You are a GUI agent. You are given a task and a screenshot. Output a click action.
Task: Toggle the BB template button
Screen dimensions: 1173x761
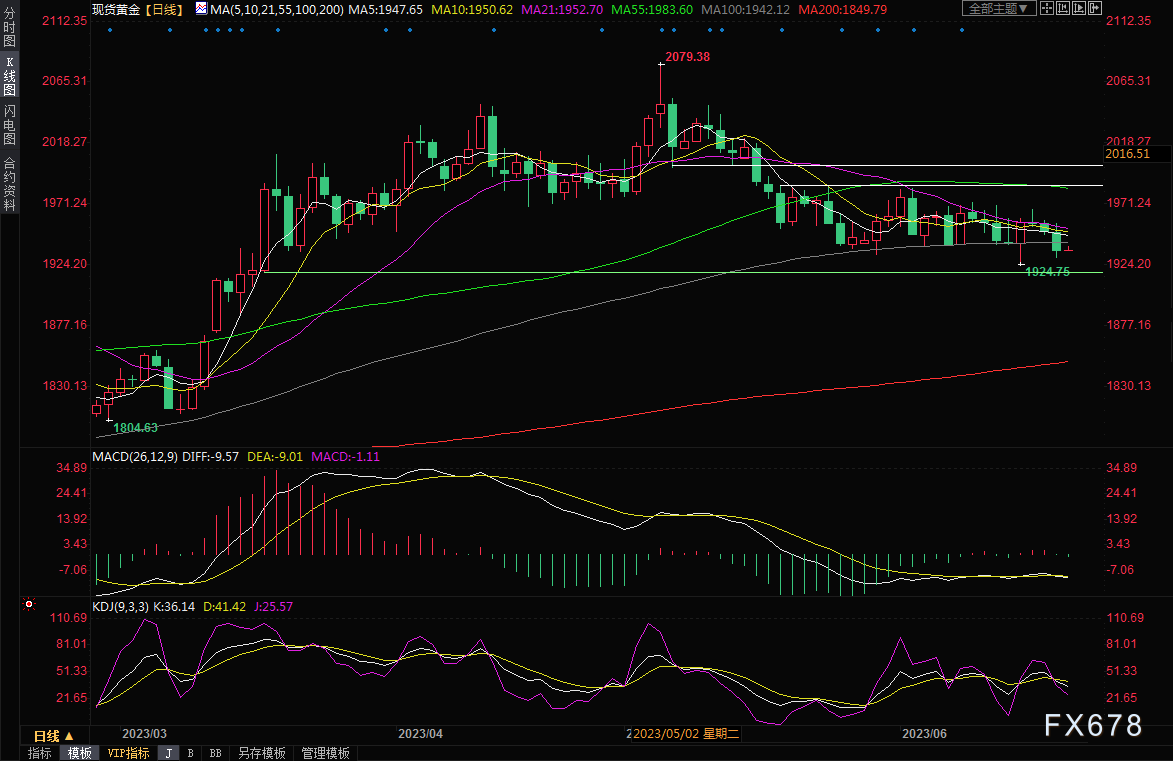tap(215, 753)
